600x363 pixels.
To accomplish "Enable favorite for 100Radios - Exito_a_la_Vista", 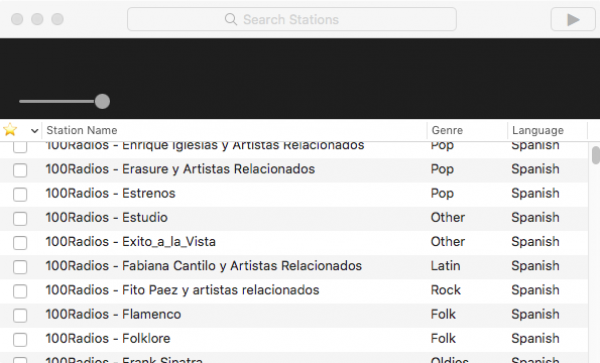I will [20, 243].
